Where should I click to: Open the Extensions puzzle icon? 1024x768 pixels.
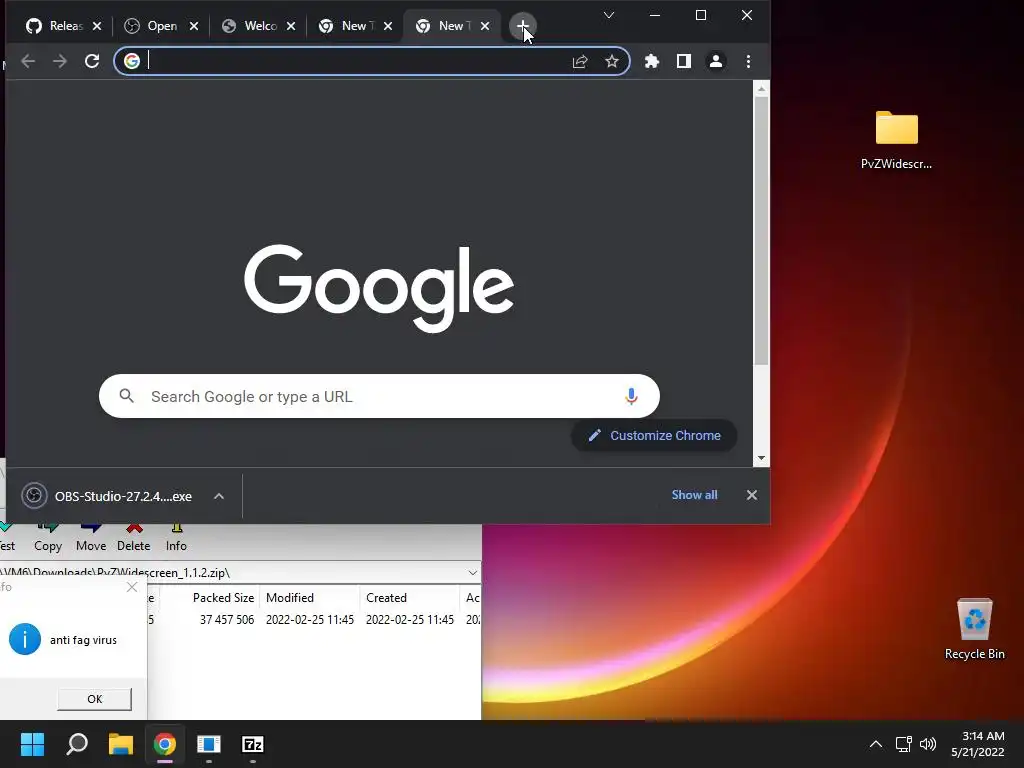point(652,61)
